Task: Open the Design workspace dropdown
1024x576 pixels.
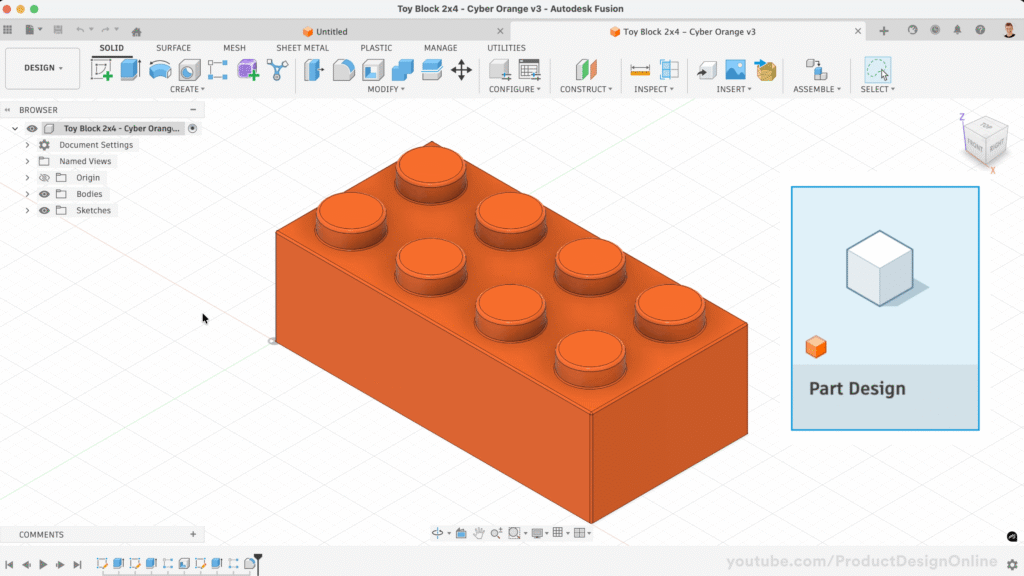Action: click(x=43, y=68)
